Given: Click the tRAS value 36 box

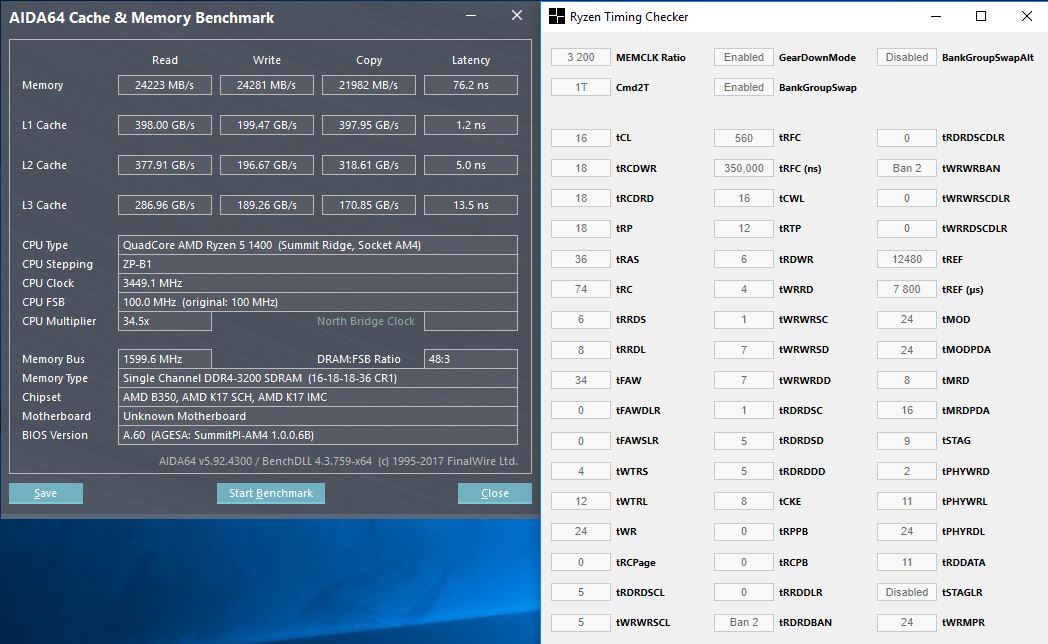Looking at the screenshot, I should [x=581, y=259].
